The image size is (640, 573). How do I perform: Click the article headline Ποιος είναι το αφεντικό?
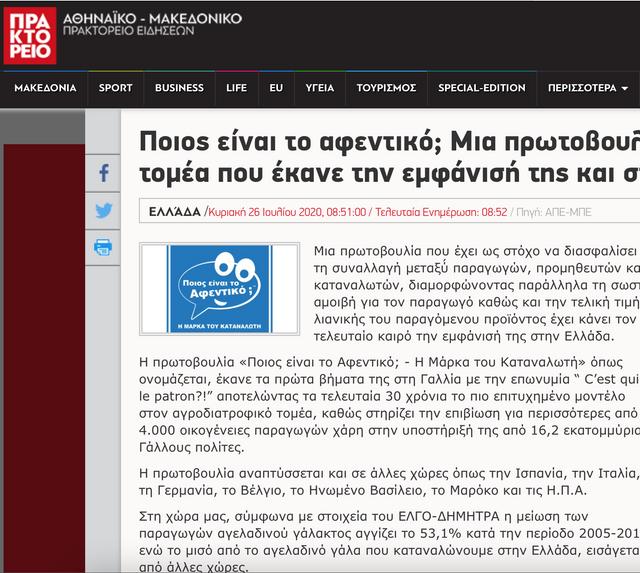tap(389, 158)
